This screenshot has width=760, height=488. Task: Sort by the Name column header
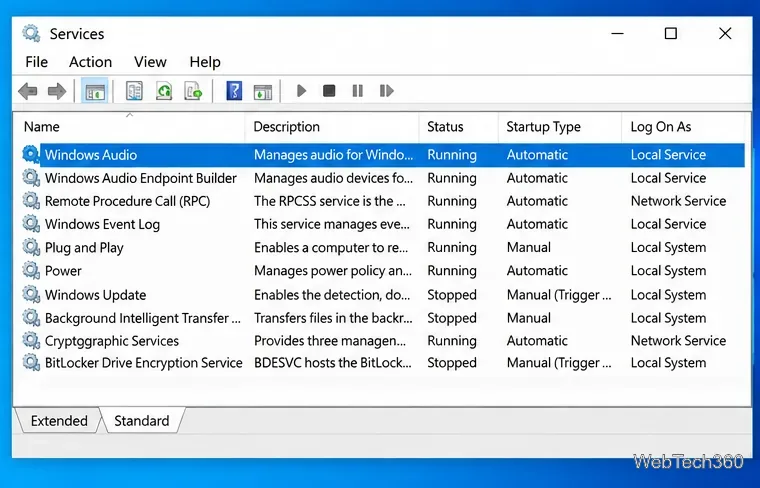pyautogui.click(x=129, y=127)
